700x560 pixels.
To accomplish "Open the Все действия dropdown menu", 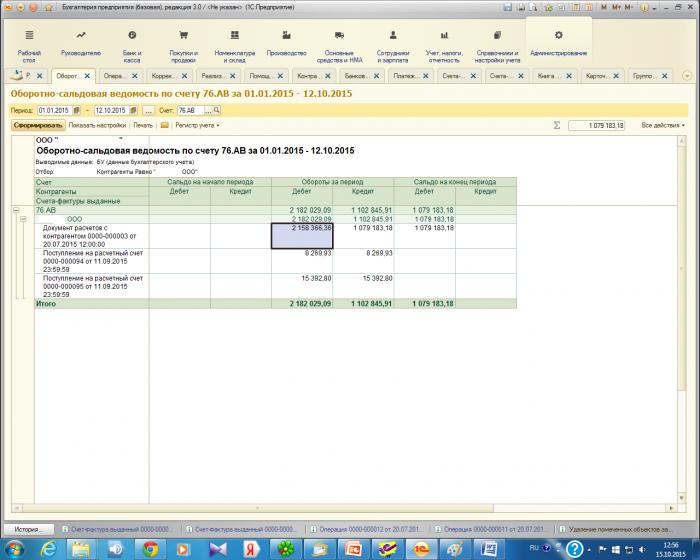I will coord(663,125).
